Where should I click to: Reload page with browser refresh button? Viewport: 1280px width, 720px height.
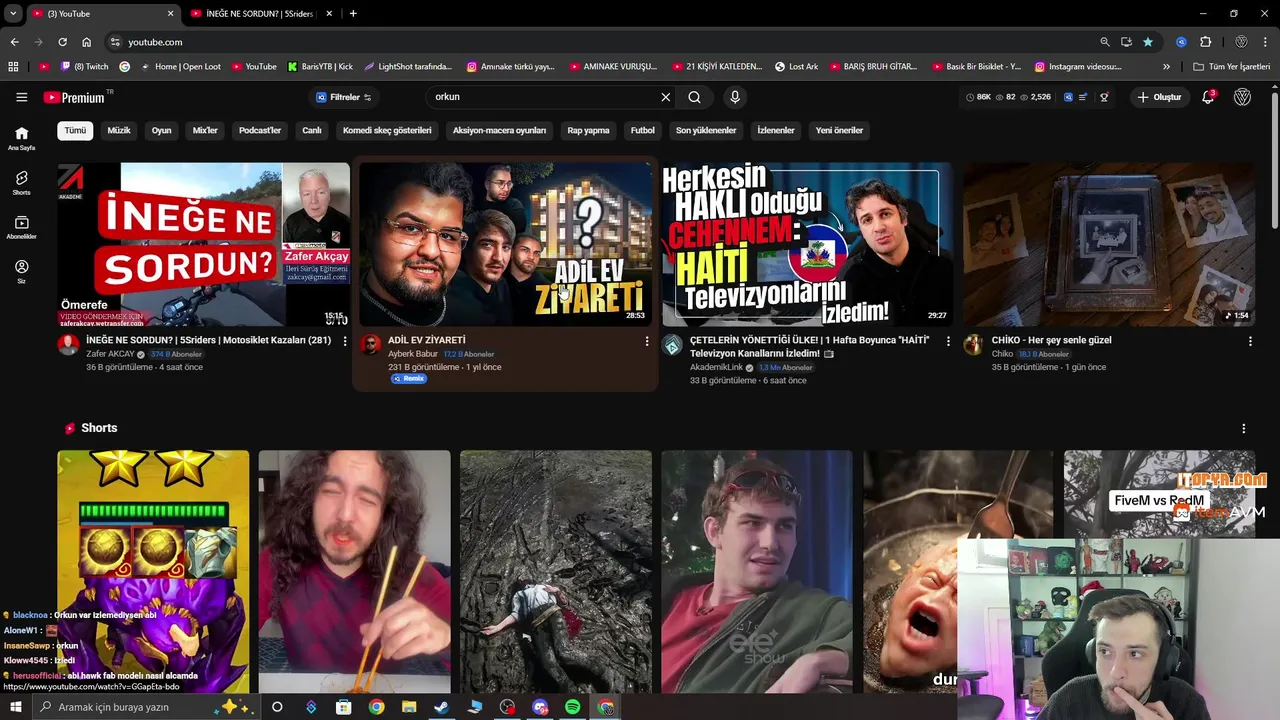(62, 42)
